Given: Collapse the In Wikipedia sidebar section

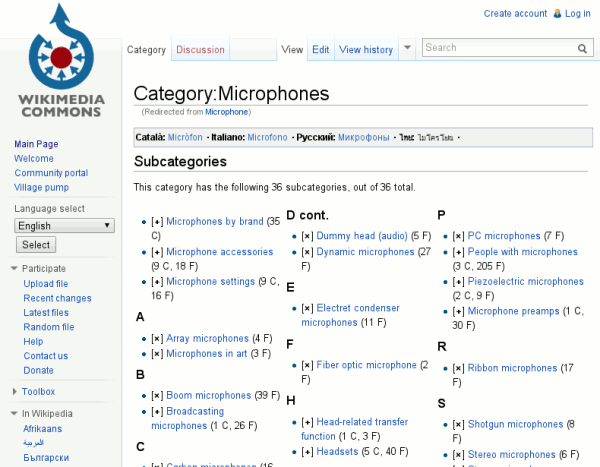Looking at the screenshot, I should (x=14, y=413).
